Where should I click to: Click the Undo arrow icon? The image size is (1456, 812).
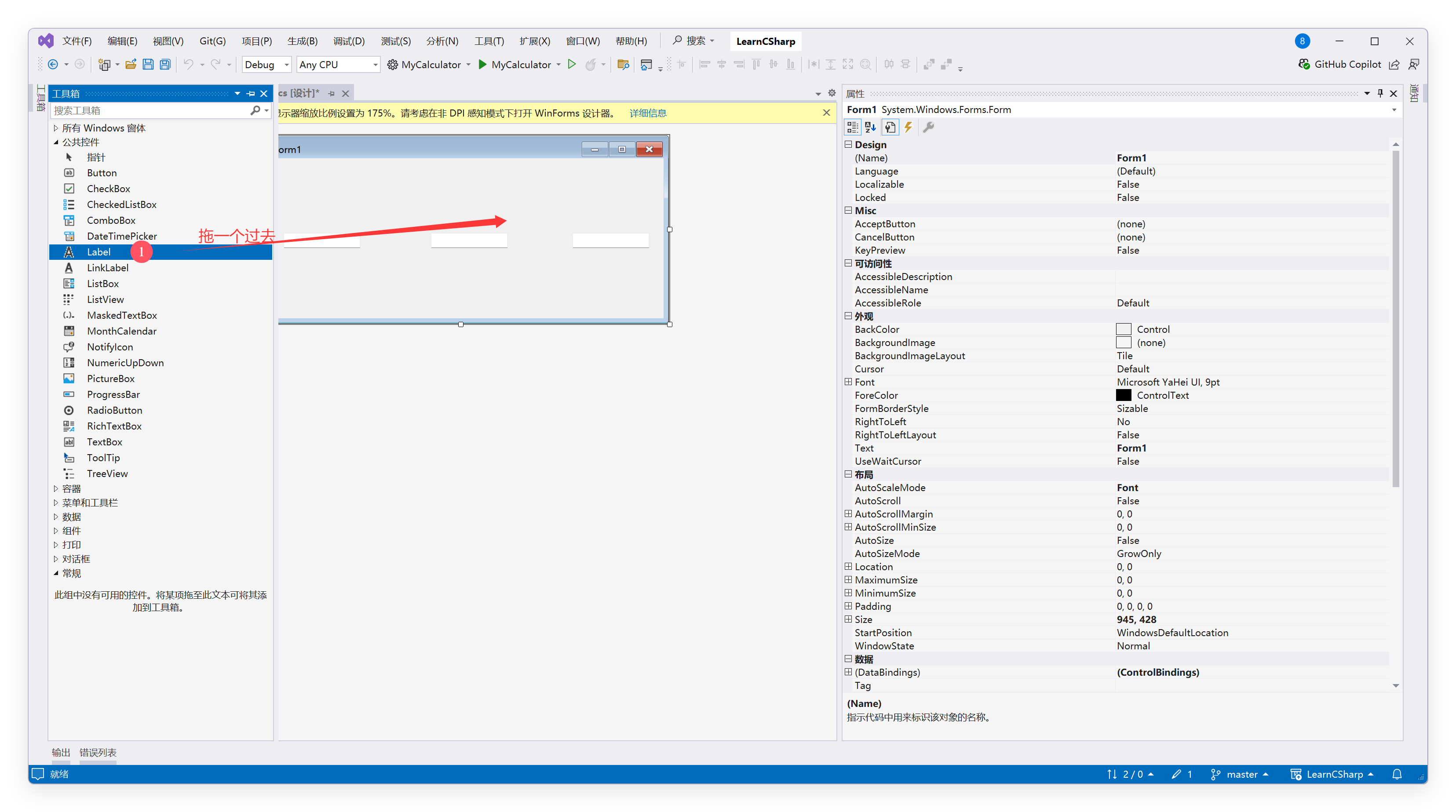point(188,65)
